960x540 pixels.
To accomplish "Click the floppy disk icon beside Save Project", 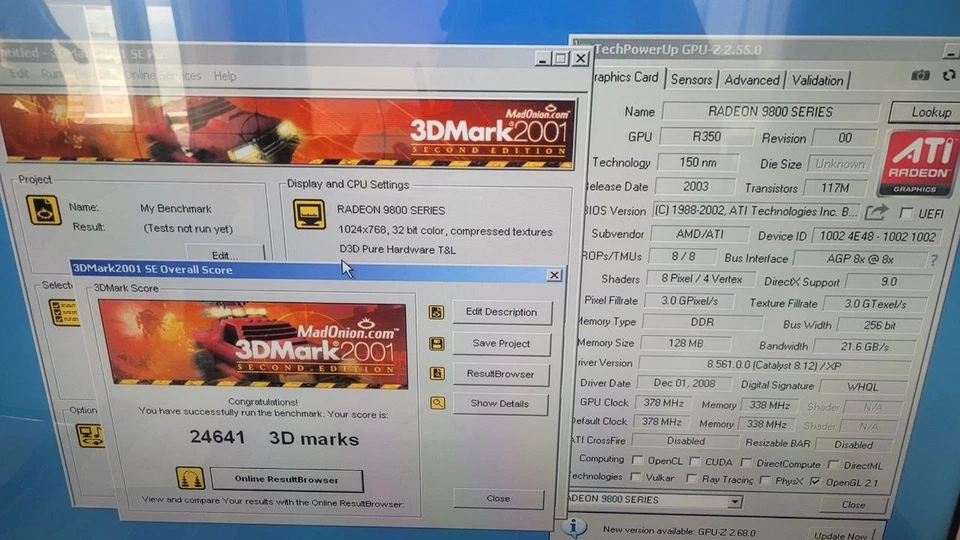I will tap(437, 343).
